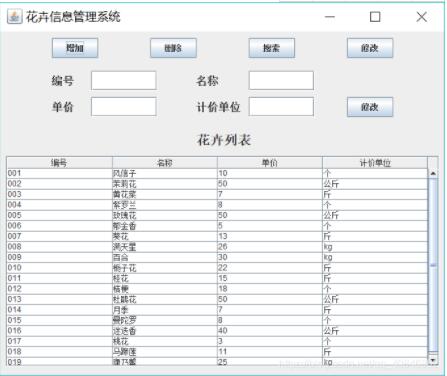Click the 单价 column header
Image resolution: width=447 pixels, height=376 pixels.
270,163
